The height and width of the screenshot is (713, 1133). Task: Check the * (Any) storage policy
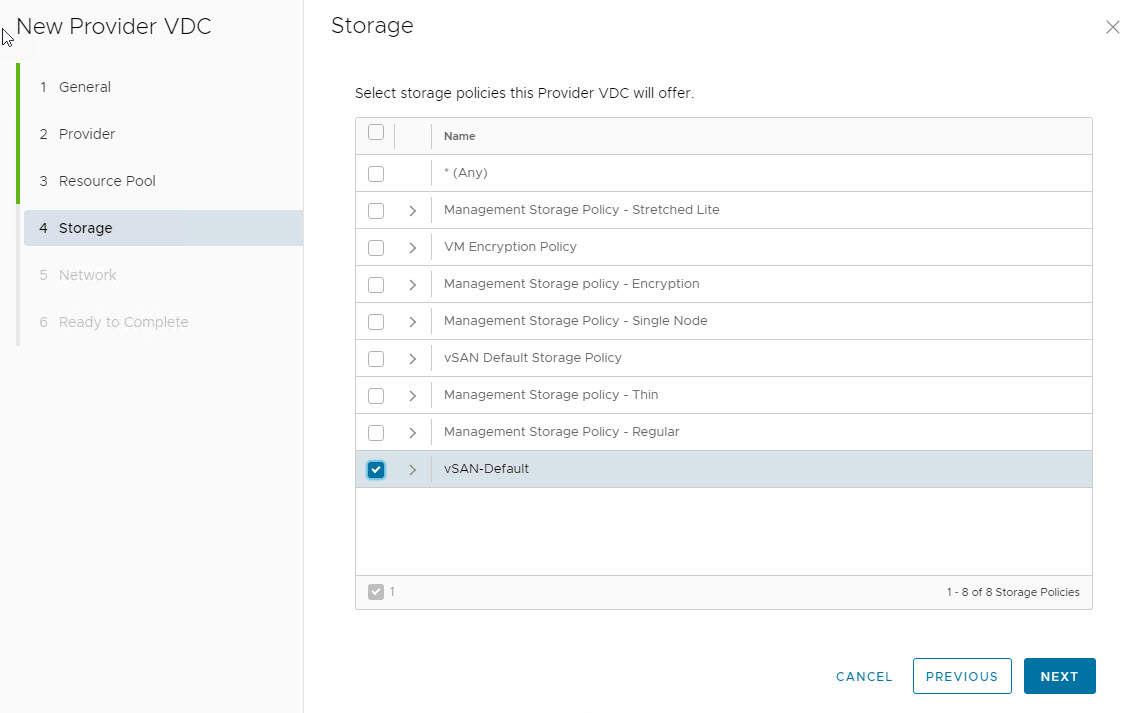pos(376,174)
